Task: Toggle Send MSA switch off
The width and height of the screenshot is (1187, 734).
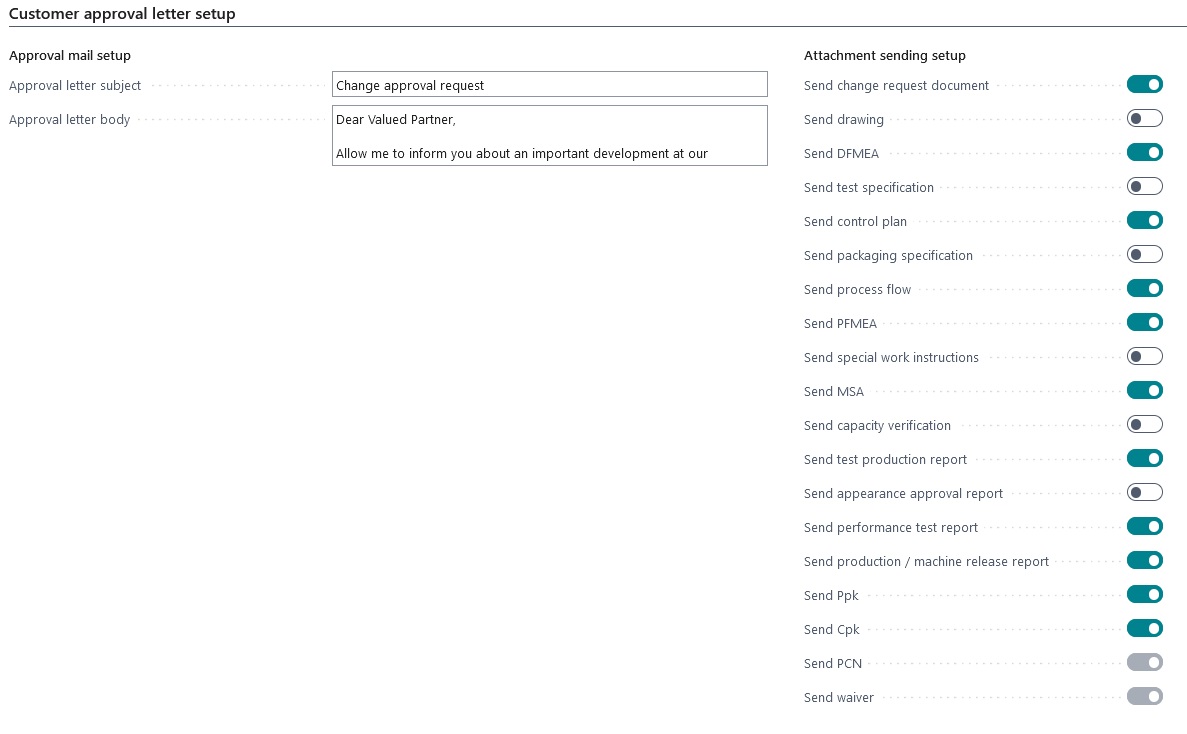Action: 1144,391
